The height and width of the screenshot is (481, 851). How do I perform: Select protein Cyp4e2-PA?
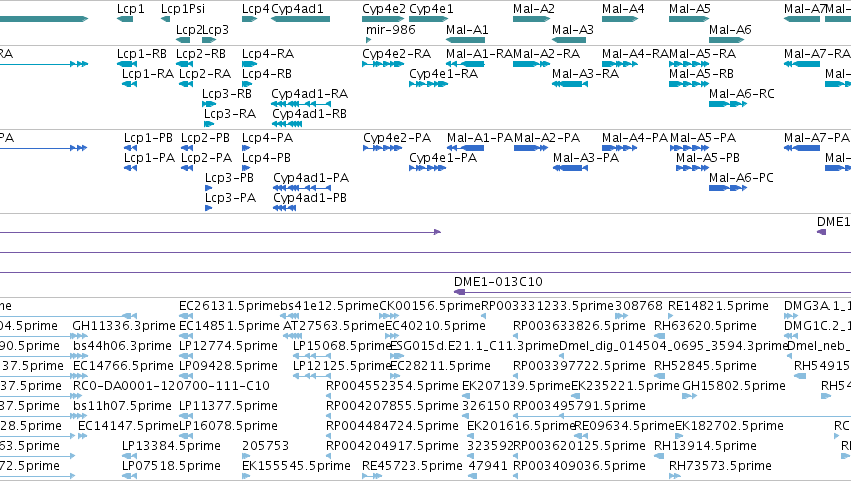click(x=383, y=148)
